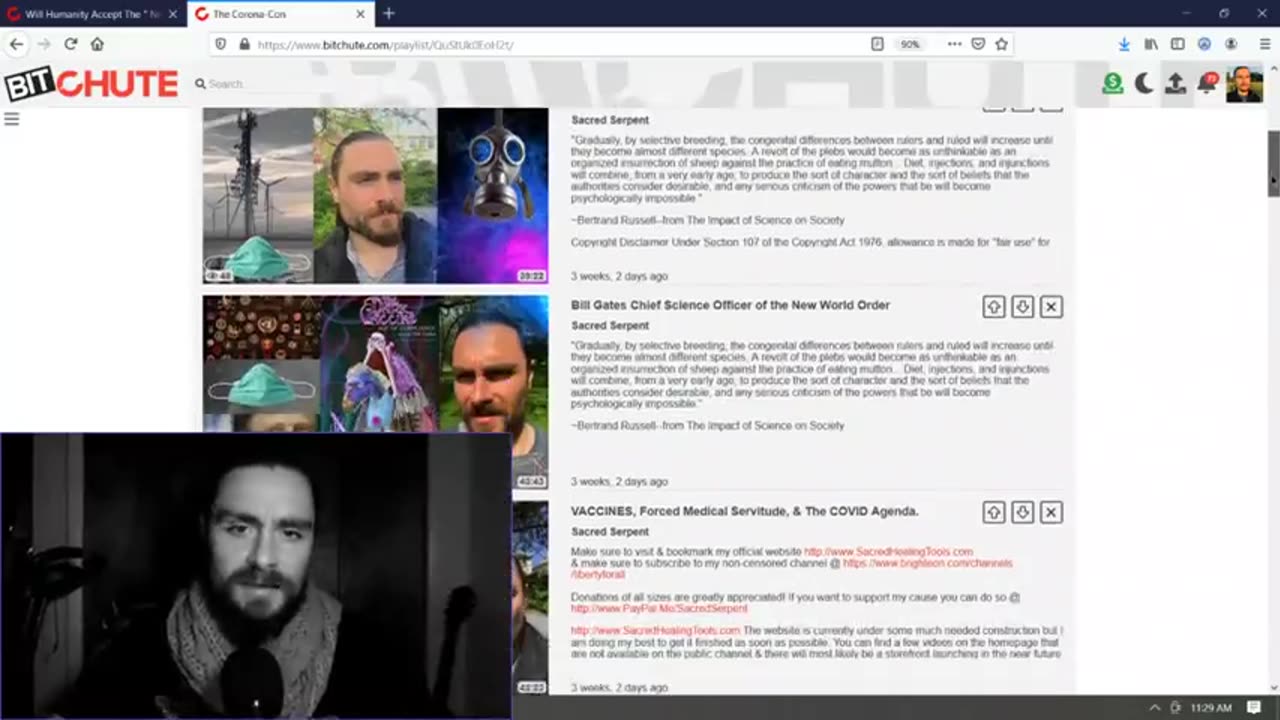Image resolution: width=1280 pixels, height=720 pixels.
Task: Open BitChute notifications bell
Action: tap(1208, 83)
